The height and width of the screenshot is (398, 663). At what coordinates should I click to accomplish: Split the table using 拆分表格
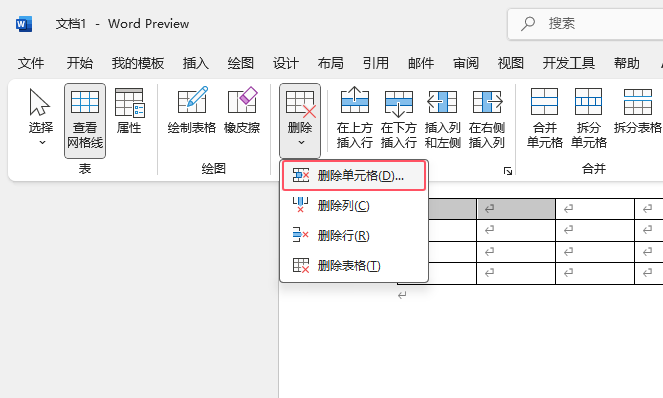[638, 111]
